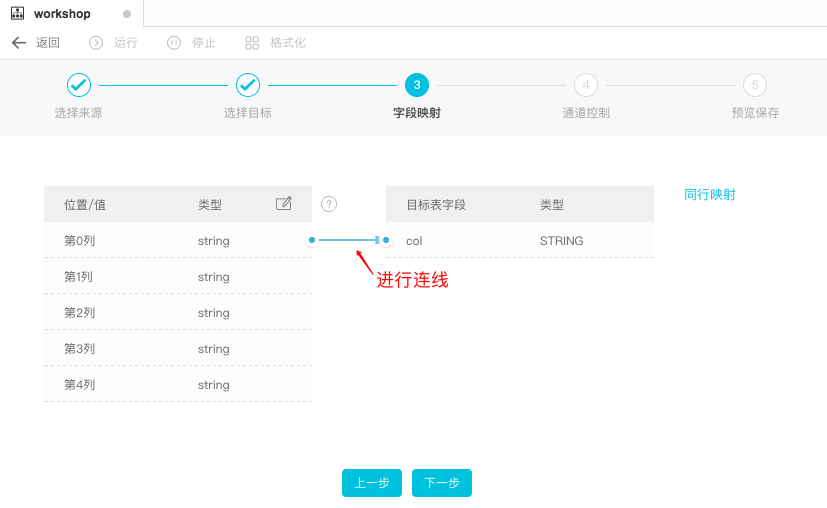This screenshot has height=508, width=827.
Task: Click the 停止 toolbar label
Action: point(204,43)
